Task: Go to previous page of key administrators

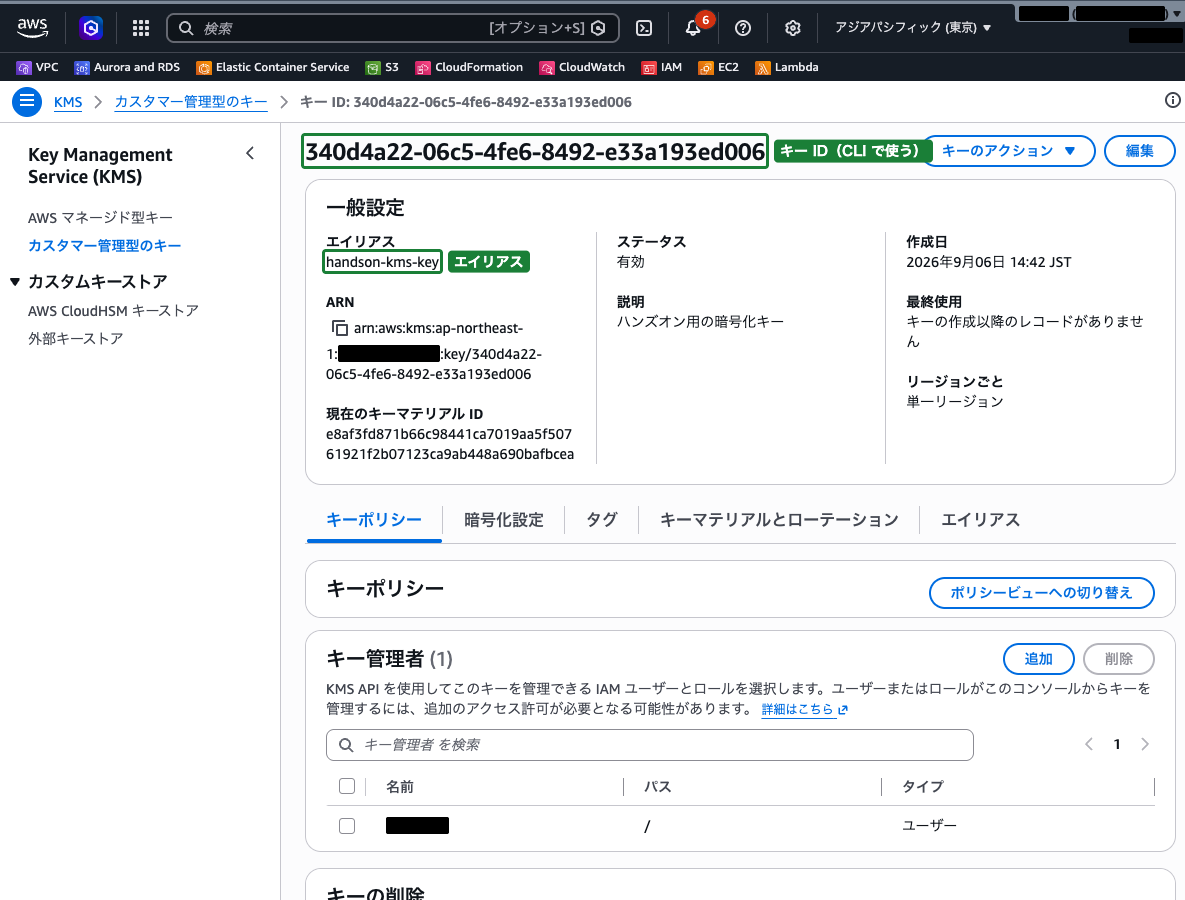Action: (x=1089, y=744)
